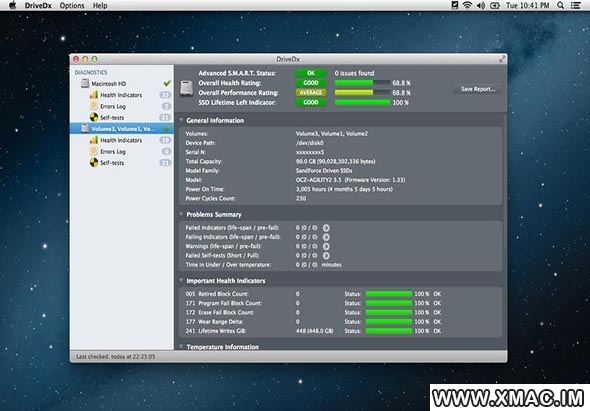Open Health Indicators under Volume3 drive
The image size is (590, 411).
tap(121, 140)
